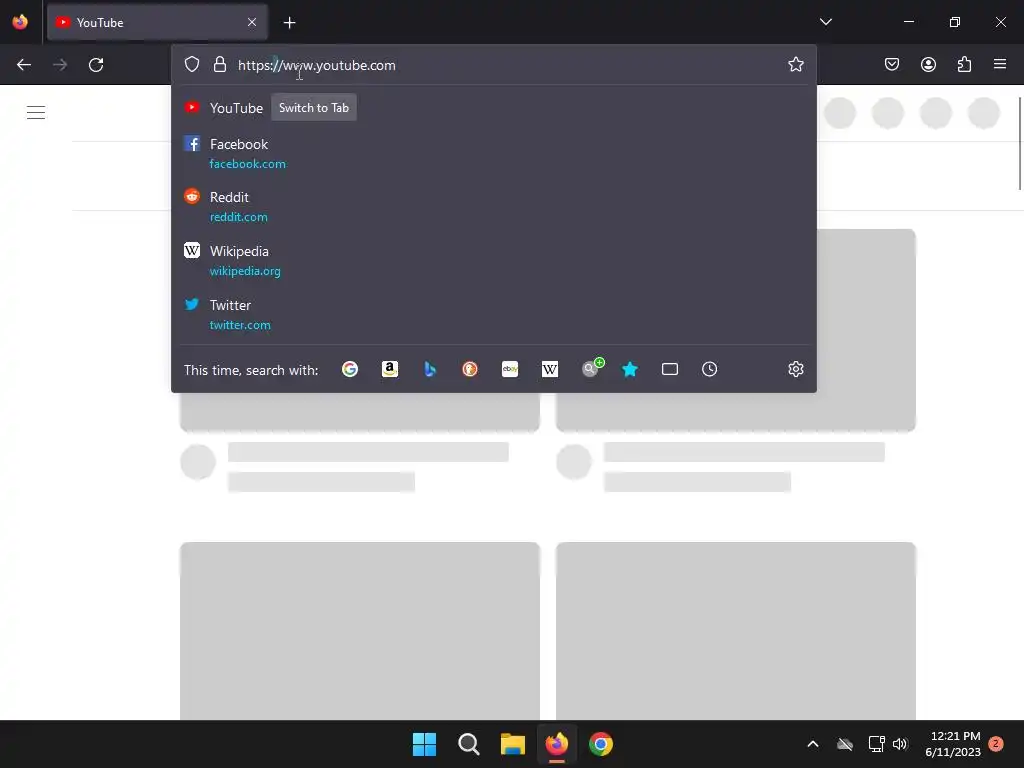Open the list all tabs dropdown

[x=825, y=22]
